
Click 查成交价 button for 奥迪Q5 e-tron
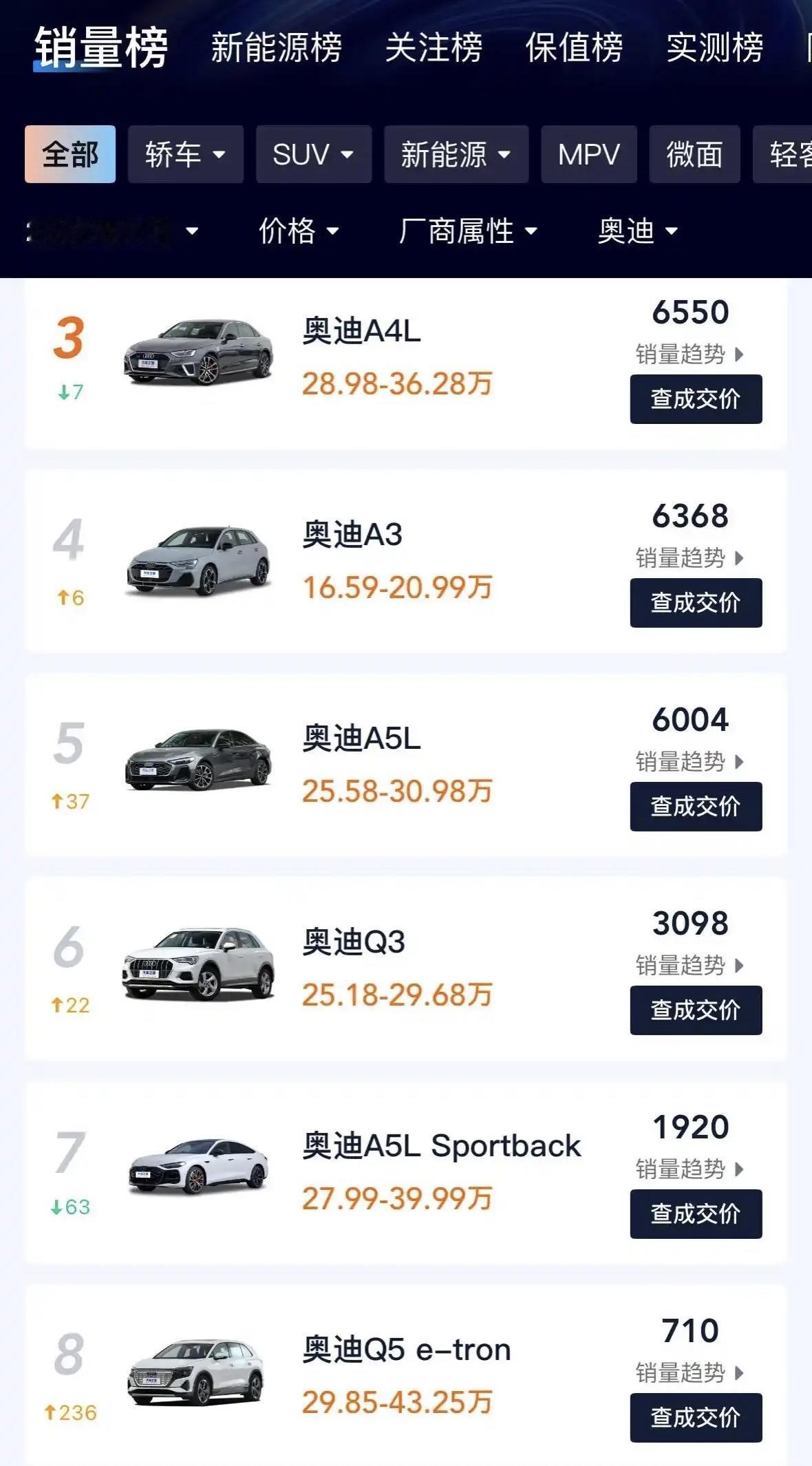pos(696,1418)
